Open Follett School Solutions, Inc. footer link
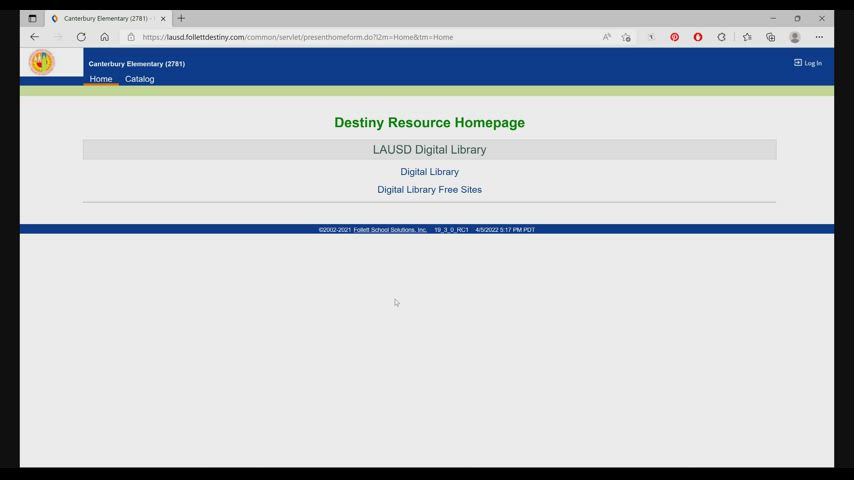854x480 pixels. (390, 230)
